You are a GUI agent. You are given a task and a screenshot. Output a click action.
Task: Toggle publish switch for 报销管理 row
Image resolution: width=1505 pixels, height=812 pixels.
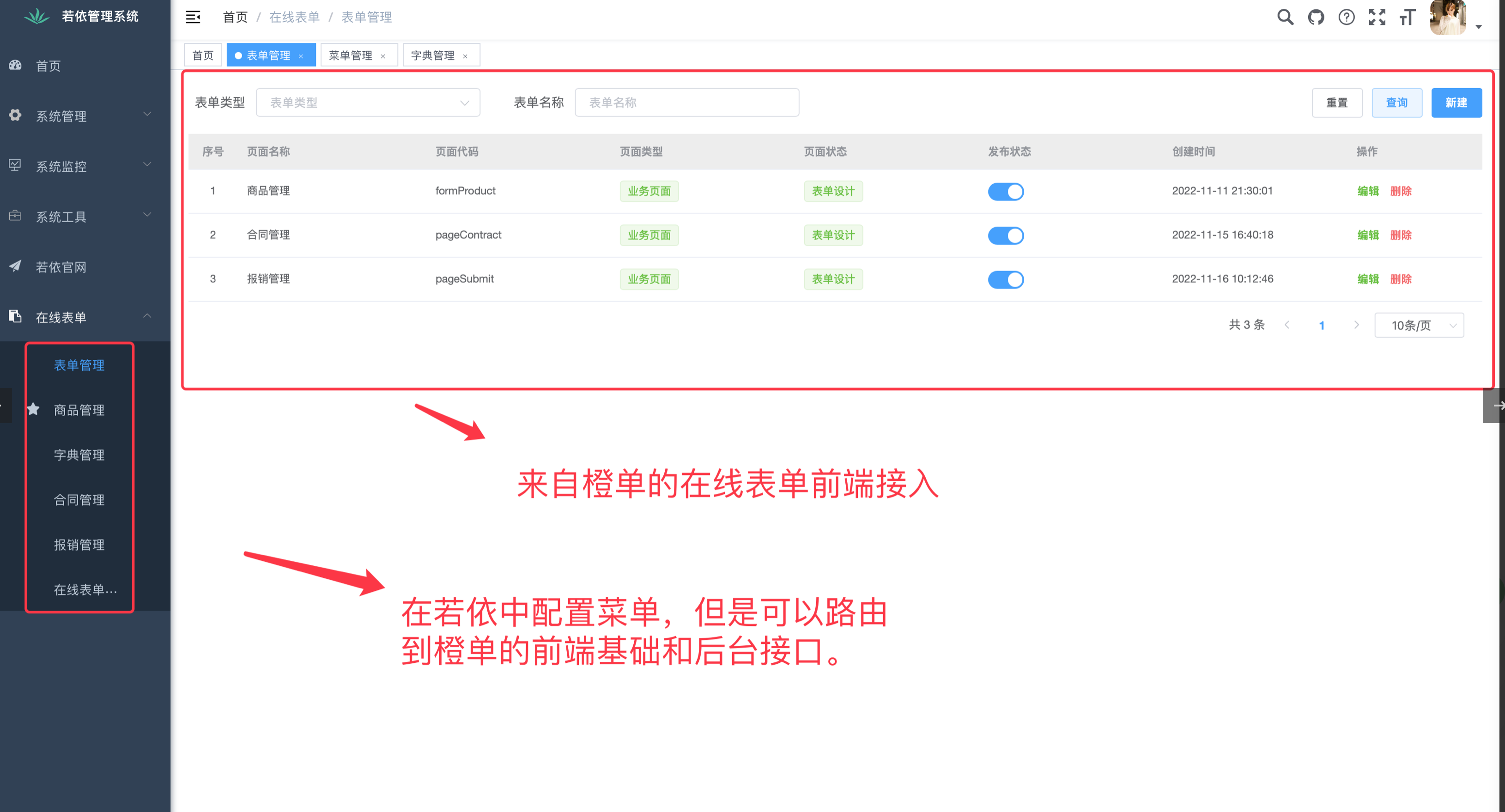[x=1006, y=279]
